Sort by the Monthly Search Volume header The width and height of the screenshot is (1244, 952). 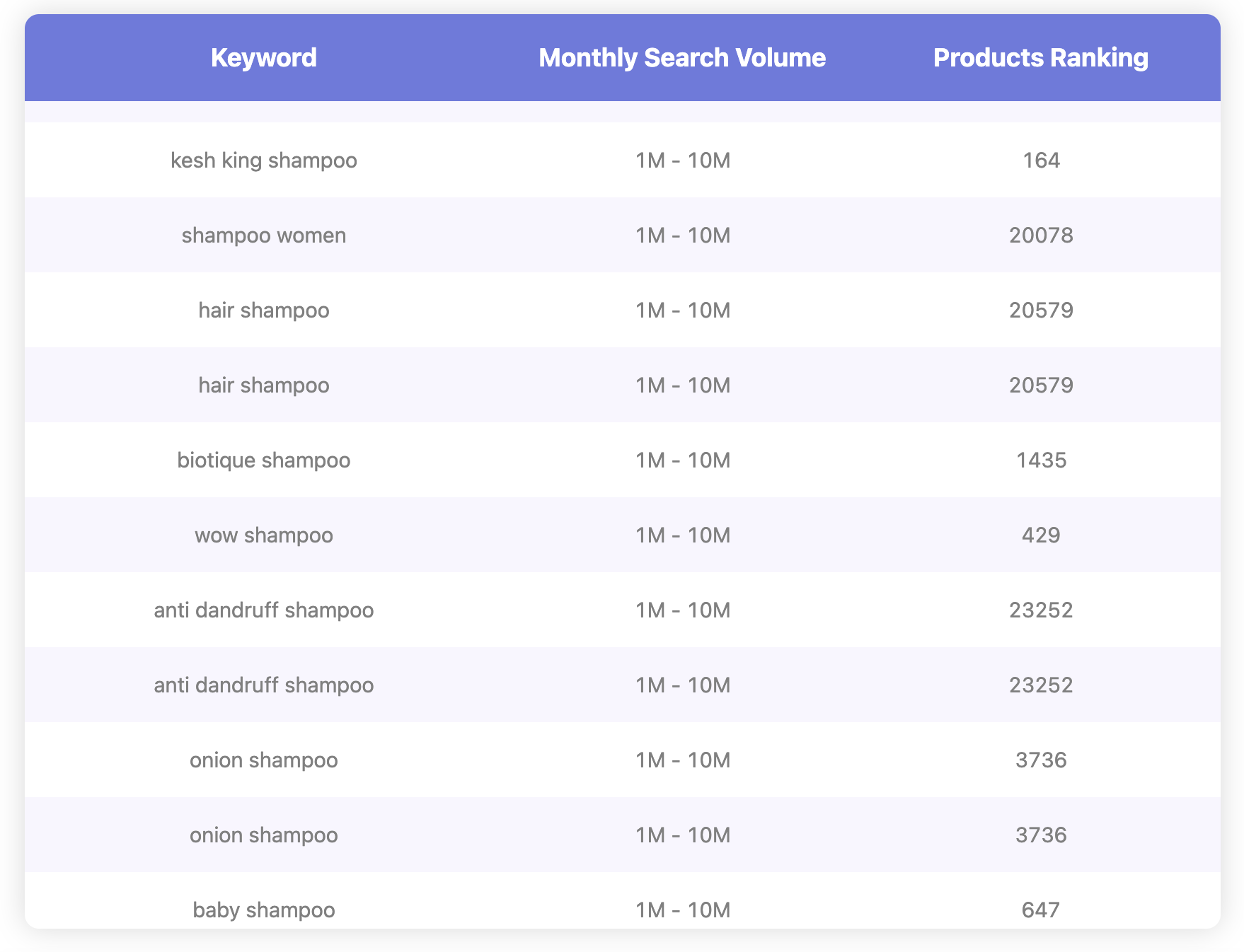coord(681,58)
